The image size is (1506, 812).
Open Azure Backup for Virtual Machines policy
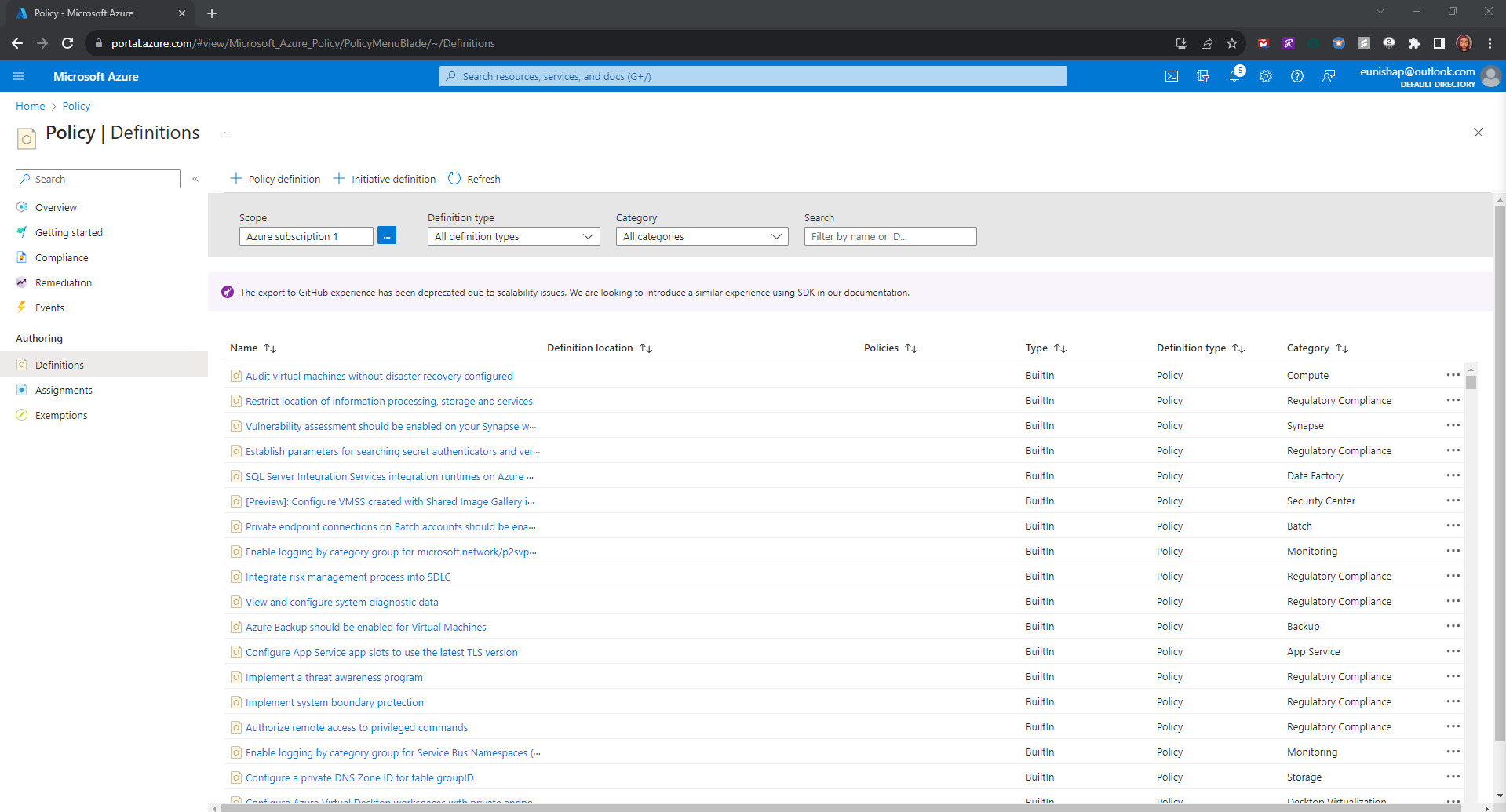pos(366,627)
